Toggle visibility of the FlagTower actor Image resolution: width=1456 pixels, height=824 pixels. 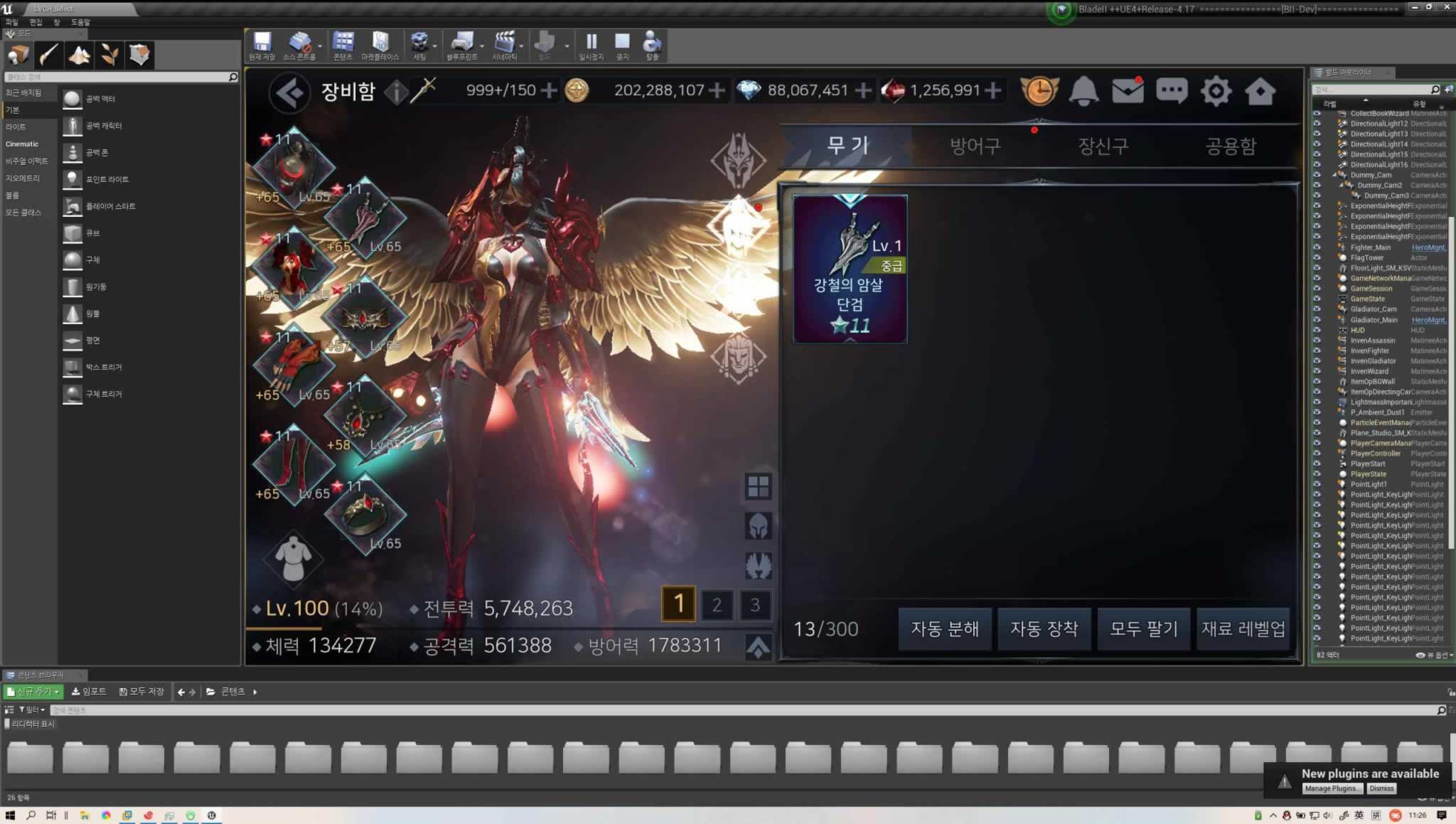click(1317, 258)
